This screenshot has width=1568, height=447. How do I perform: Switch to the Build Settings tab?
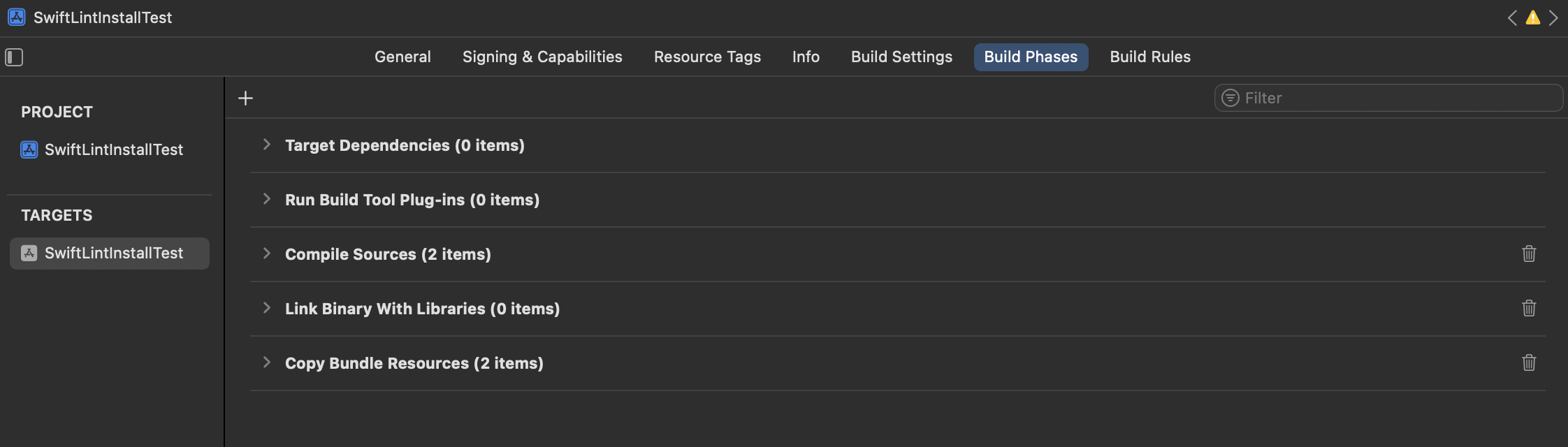click(x=901, y=57)
